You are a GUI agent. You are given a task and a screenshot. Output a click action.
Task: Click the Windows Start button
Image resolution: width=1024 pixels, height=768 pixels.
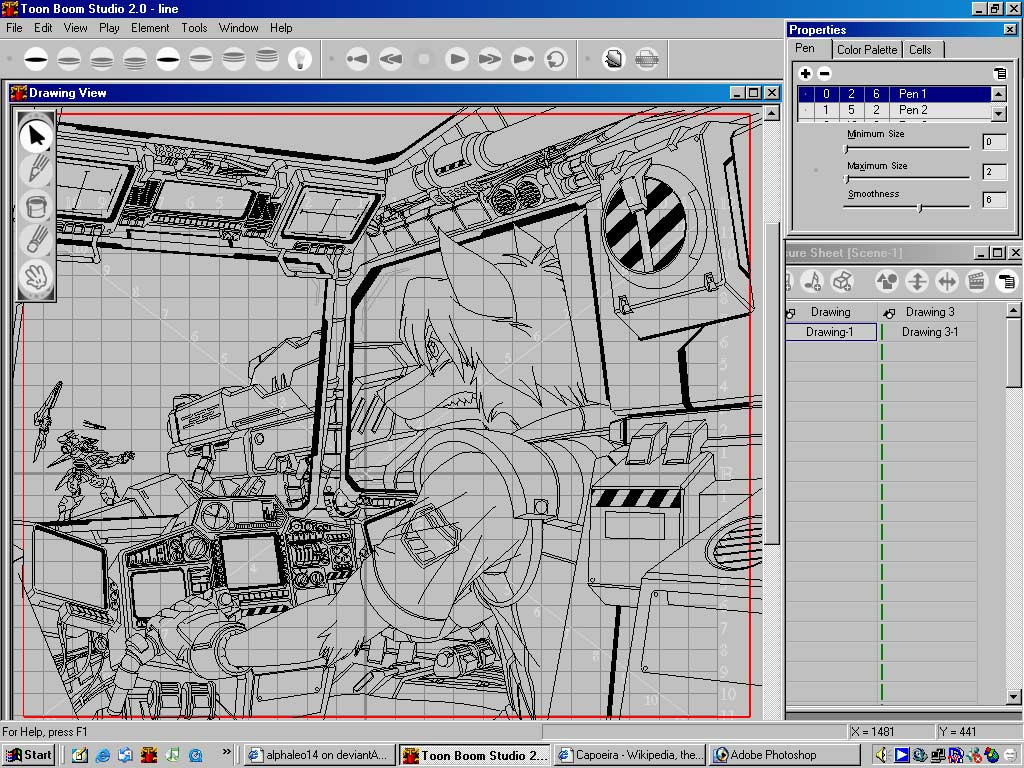pyautogui.click(x=29, y=755)
